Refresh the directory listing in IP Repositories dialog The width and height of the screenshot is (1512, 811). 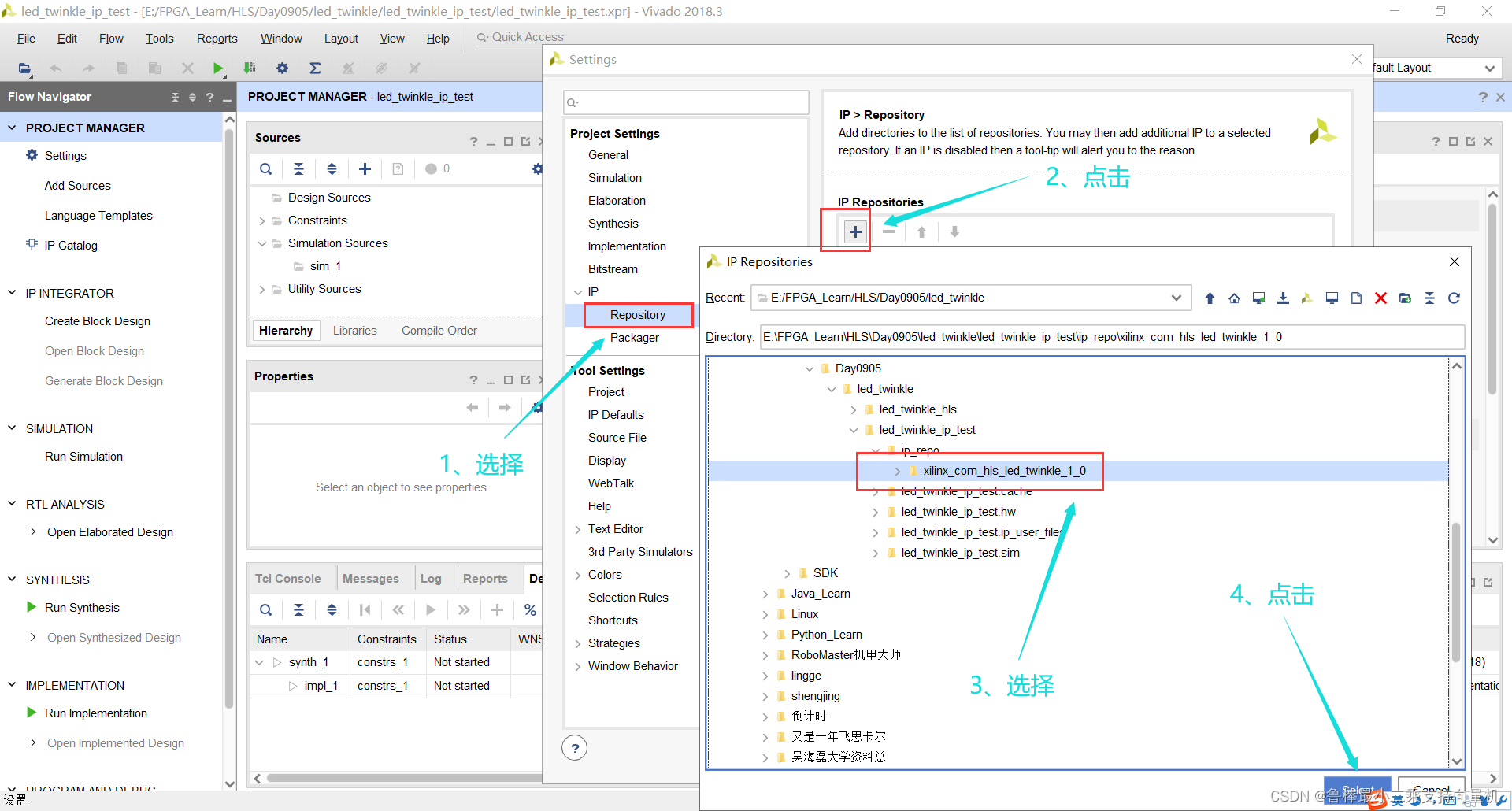click(x=1454, y=298)
